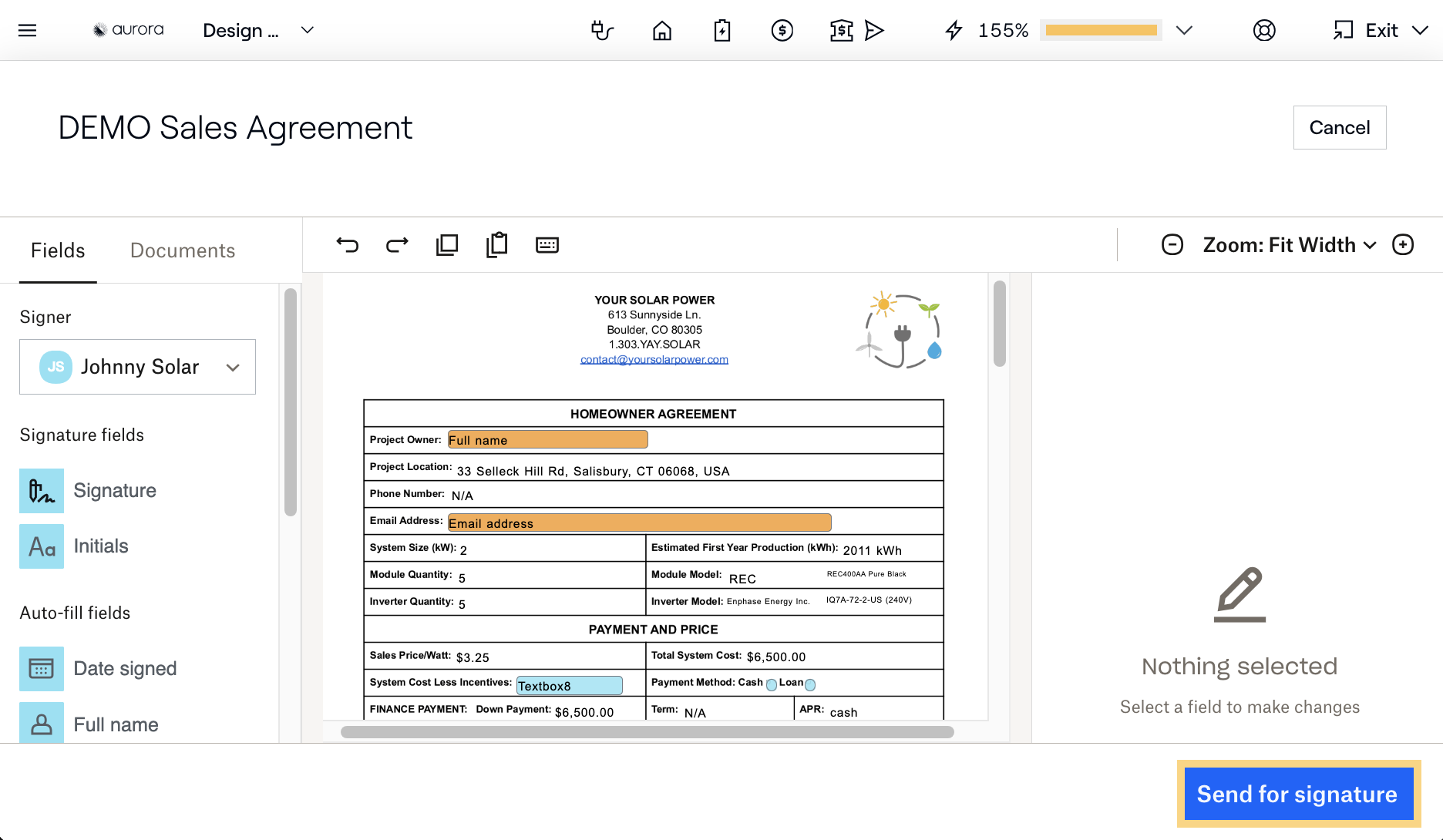This screenshot has width=1443, height=840.
Task: Select the Loan payment radio button
Action: click(x=810, y=685)
